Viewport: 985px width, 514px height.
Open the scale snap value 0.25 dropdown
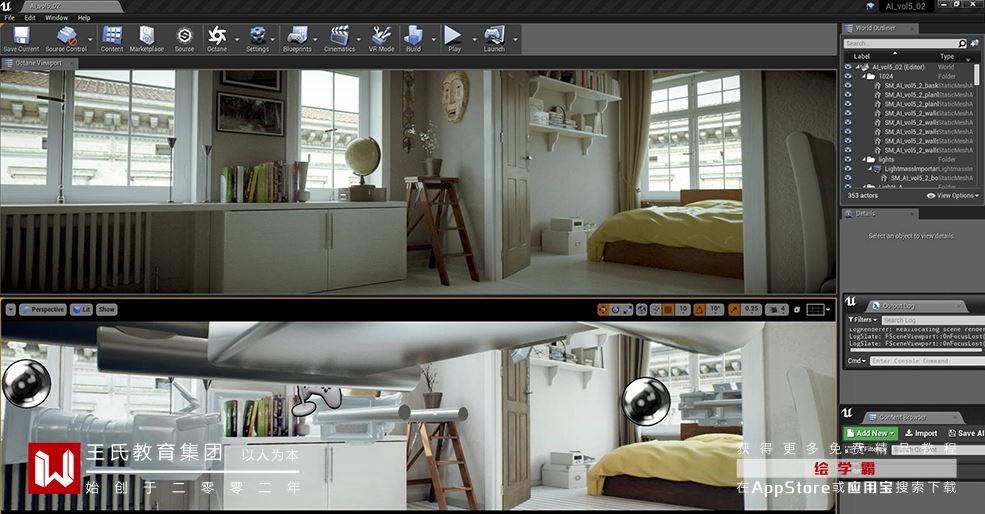[x=751, y=309]
